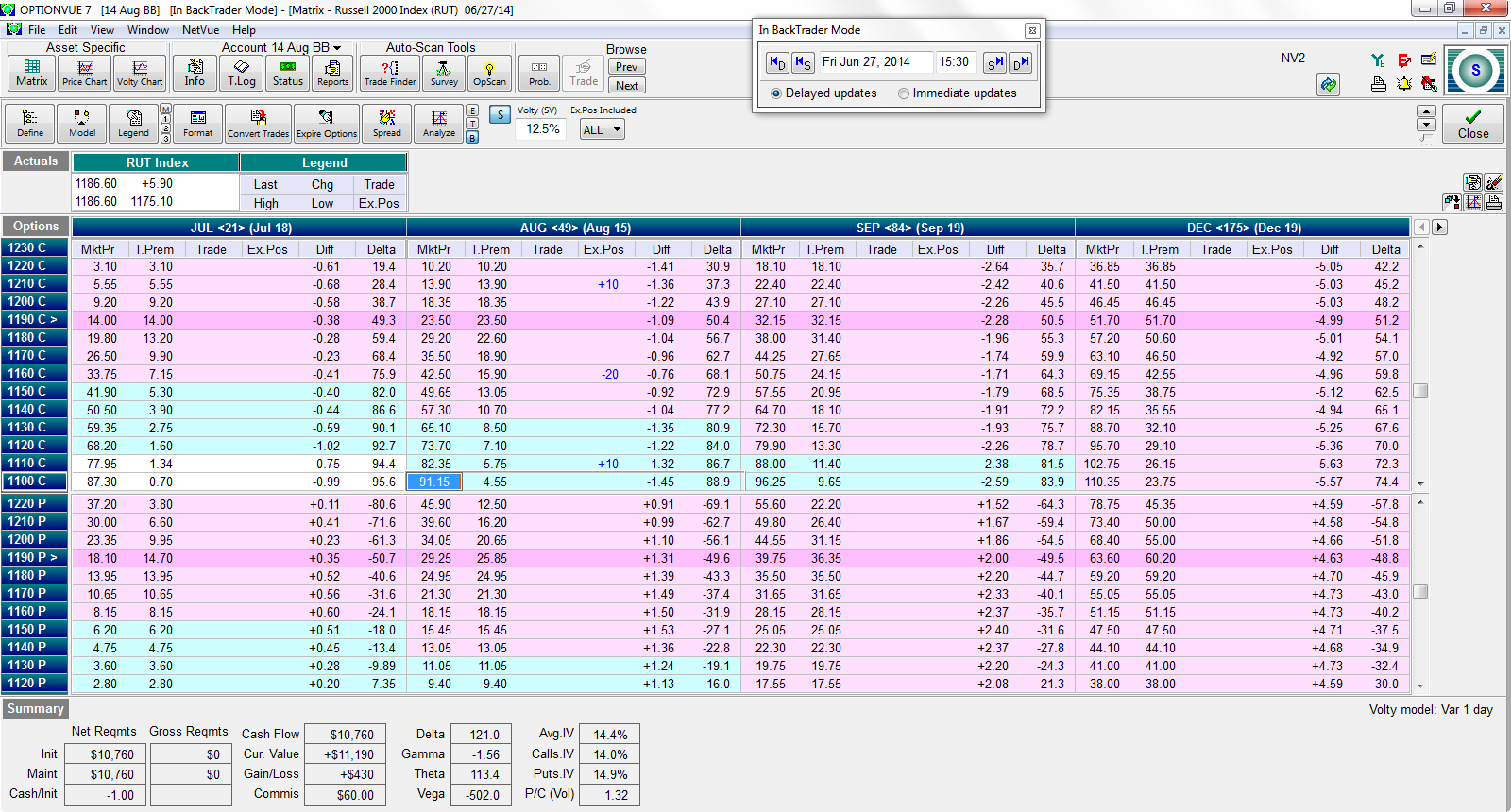The image size is (1511, 812).
Task: Open the T.Log transaction log
Action: (x=242, y=73)
